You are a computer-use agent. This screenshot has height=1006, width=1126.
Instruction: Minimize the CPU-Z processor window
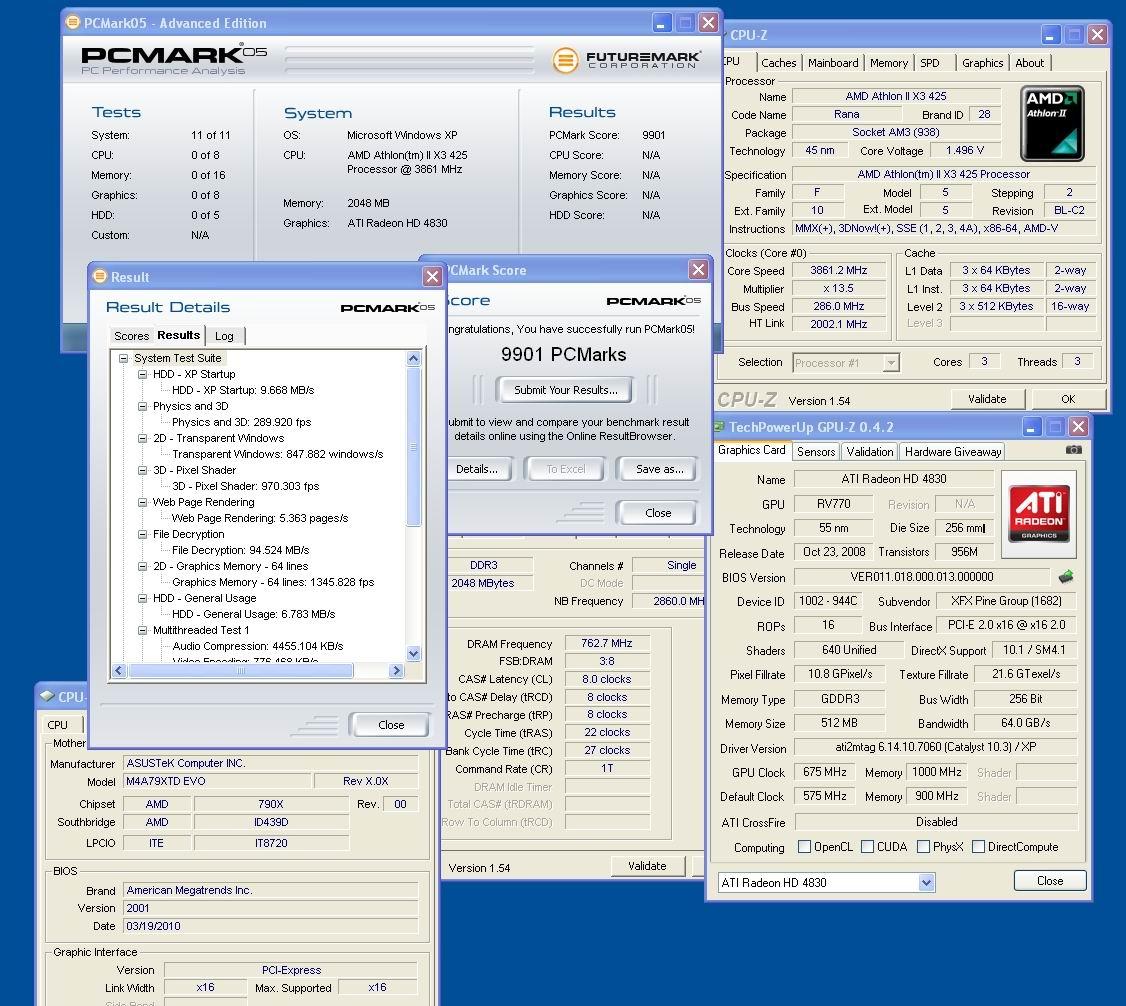1051,34
